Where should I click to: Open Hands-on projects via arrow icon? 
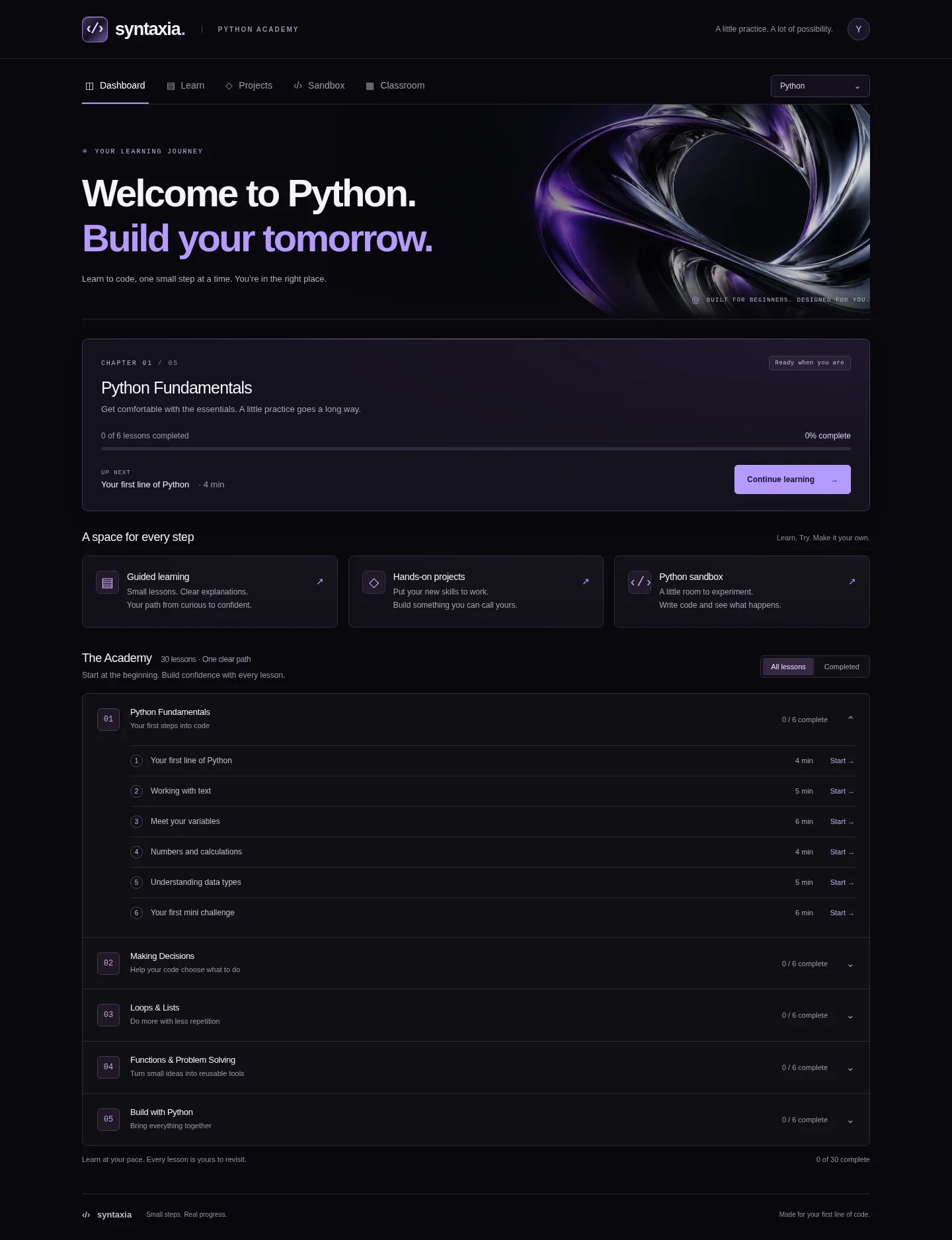(x=586, y=582)
